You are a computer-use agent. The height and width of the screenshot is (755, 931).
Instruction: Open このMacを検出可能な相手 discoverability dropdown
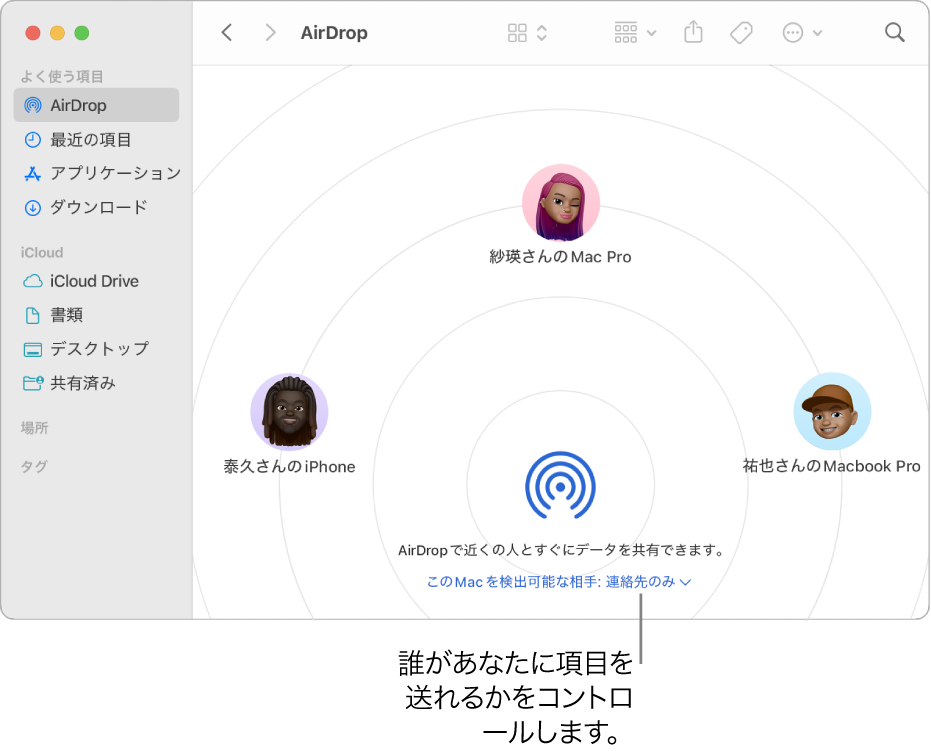tap(559, 582)
